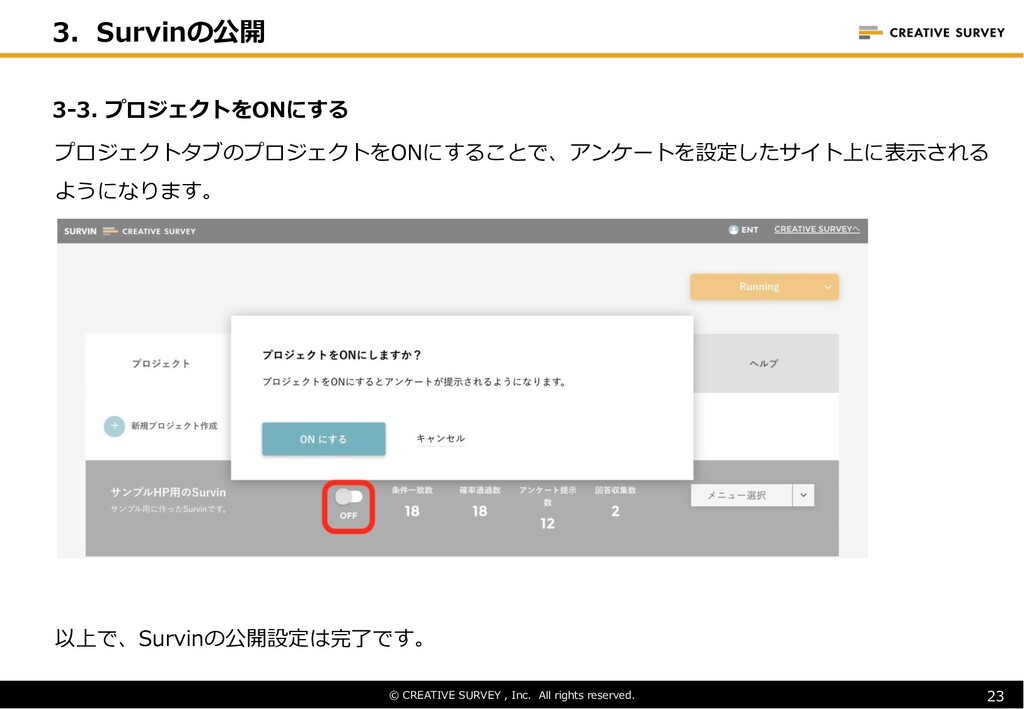Click the dialog title プロジェクトをONにしますか？
1024x709 pixels.
(342, 355)
